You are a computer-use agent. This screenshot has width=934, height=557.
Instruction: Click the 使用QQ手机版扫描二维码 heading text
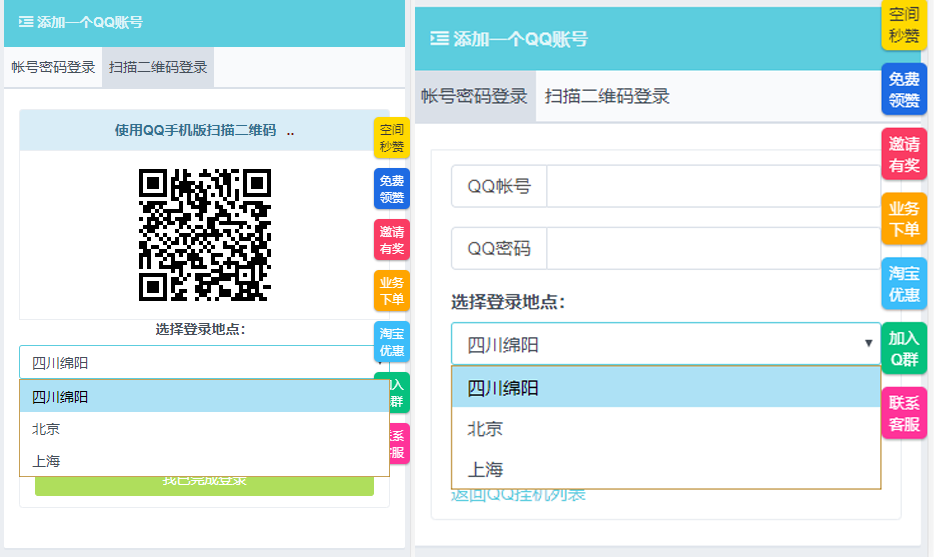click(195, 130)
